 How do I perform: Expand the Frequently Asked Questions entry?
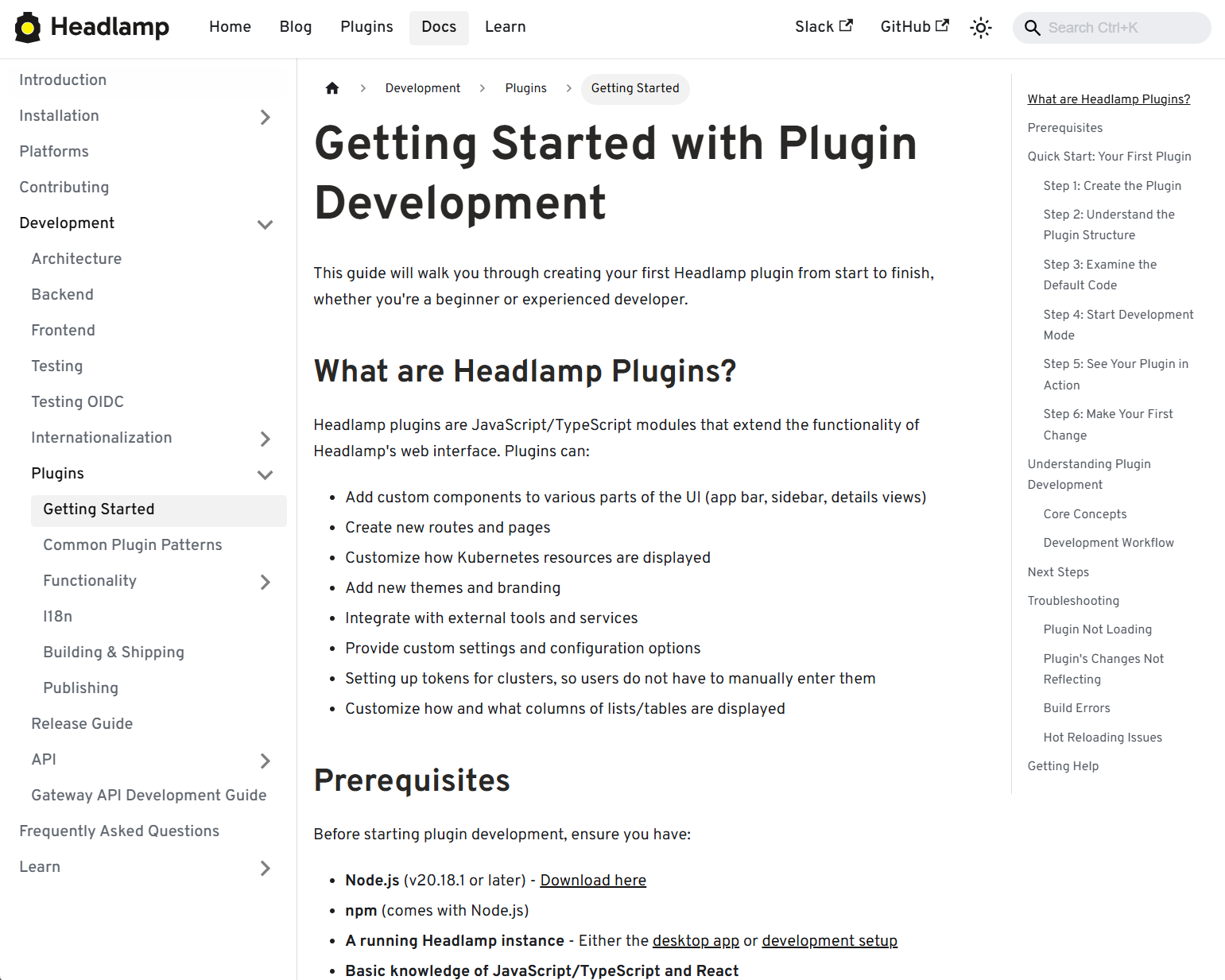(x=119, y=831)
